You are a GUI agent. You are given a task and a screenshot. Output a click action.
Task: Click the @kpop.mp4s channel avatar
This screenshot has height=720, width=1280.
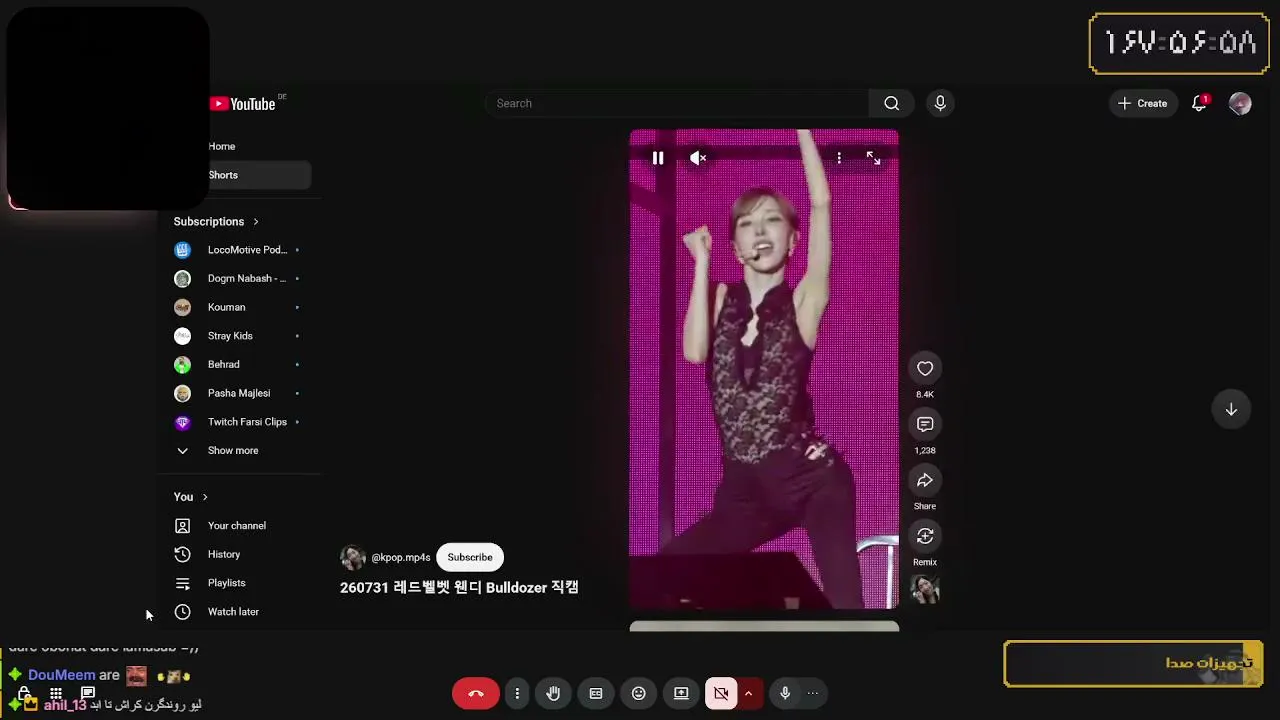tap(353, 557)
